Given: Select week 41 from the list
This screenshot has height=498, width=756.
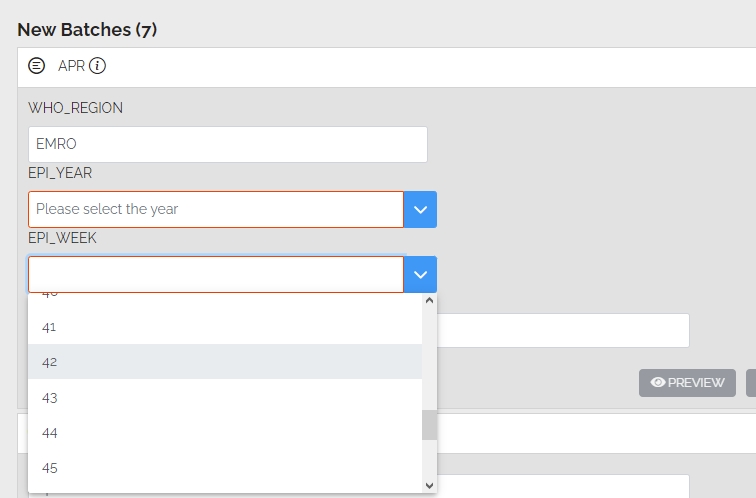Looking at the screenshot, I should click(x=225, y=327).
